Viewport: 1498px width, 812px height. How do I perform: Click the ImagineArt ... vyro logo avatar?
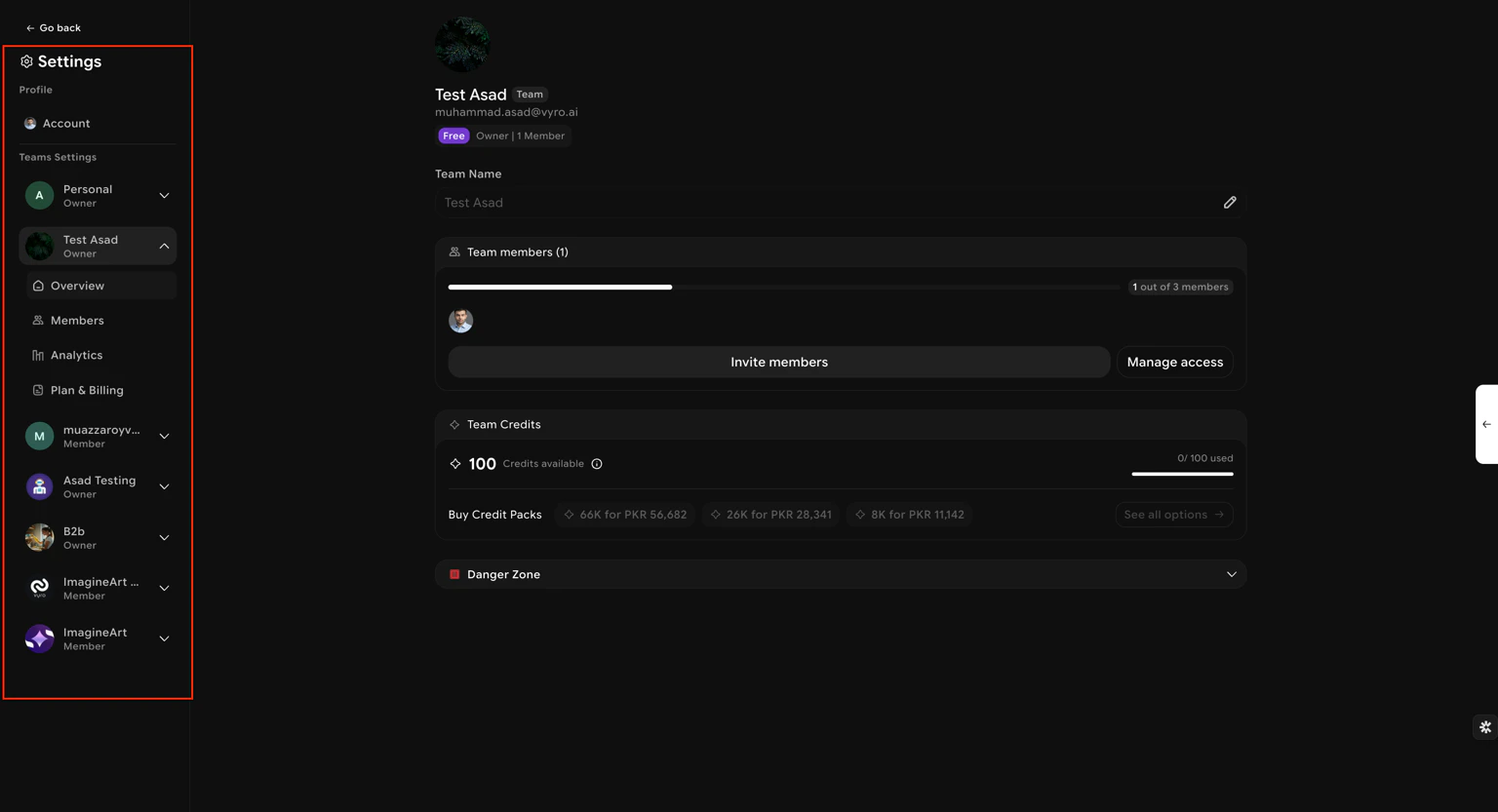click(x=39, y=588)
